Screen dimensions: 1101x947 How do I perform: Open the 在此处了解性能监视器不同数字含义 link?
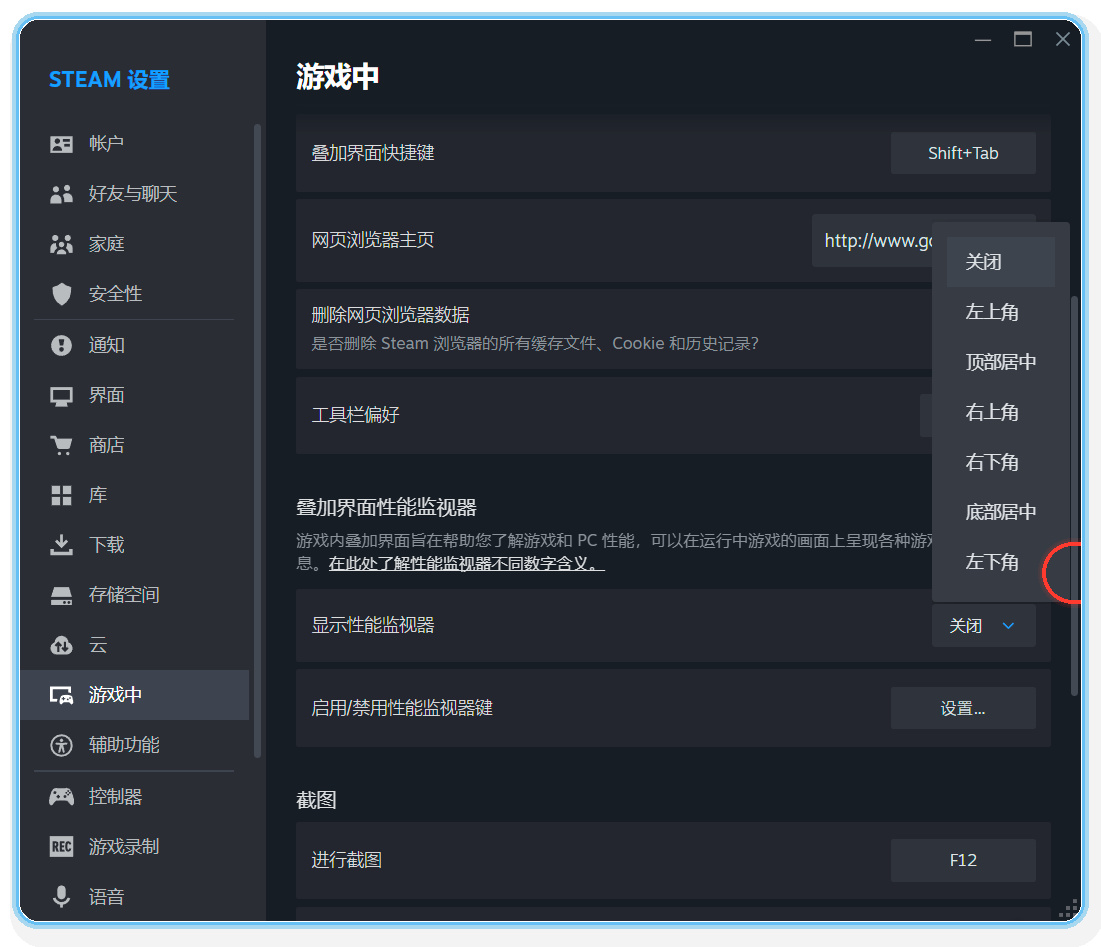click(x=466, y=564)
